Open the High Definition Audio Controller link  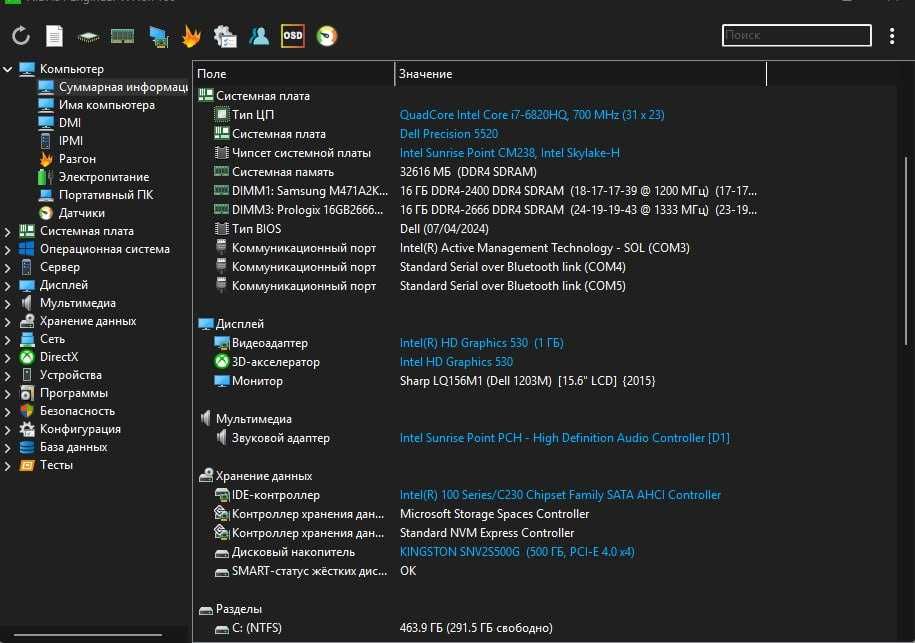[x=564, y=438]
